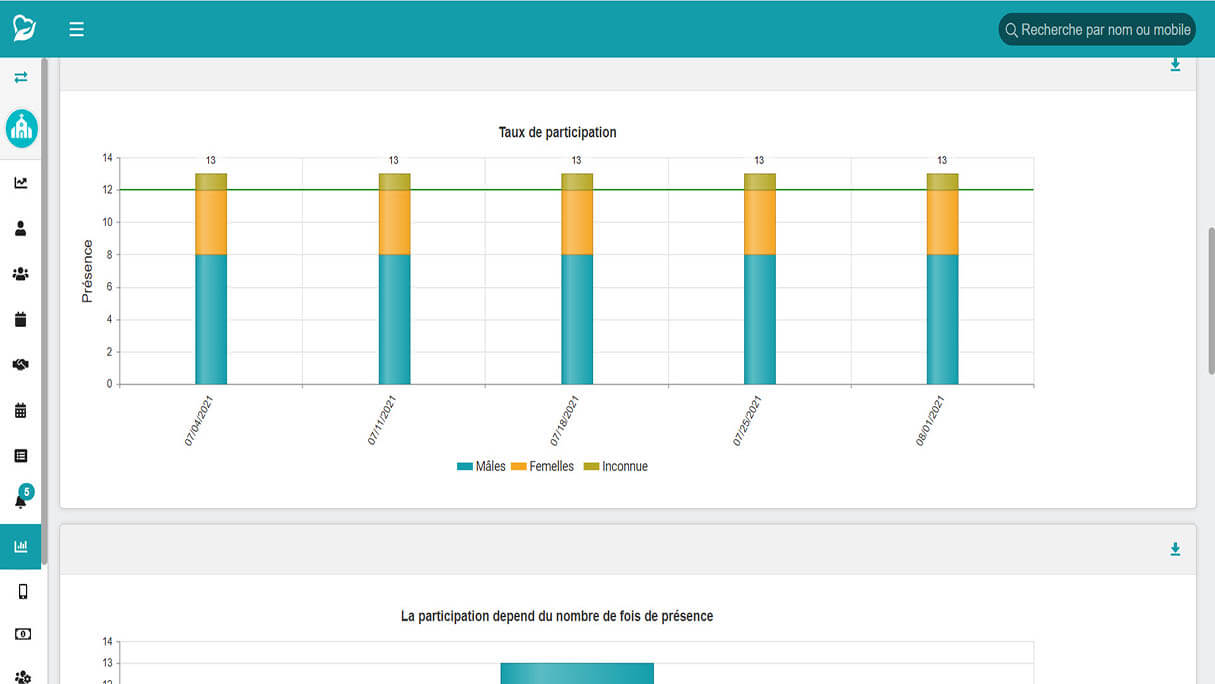Click the 07/25/2021 date label
This screenshot has width=1215, height=684.
tap(747, 420)
